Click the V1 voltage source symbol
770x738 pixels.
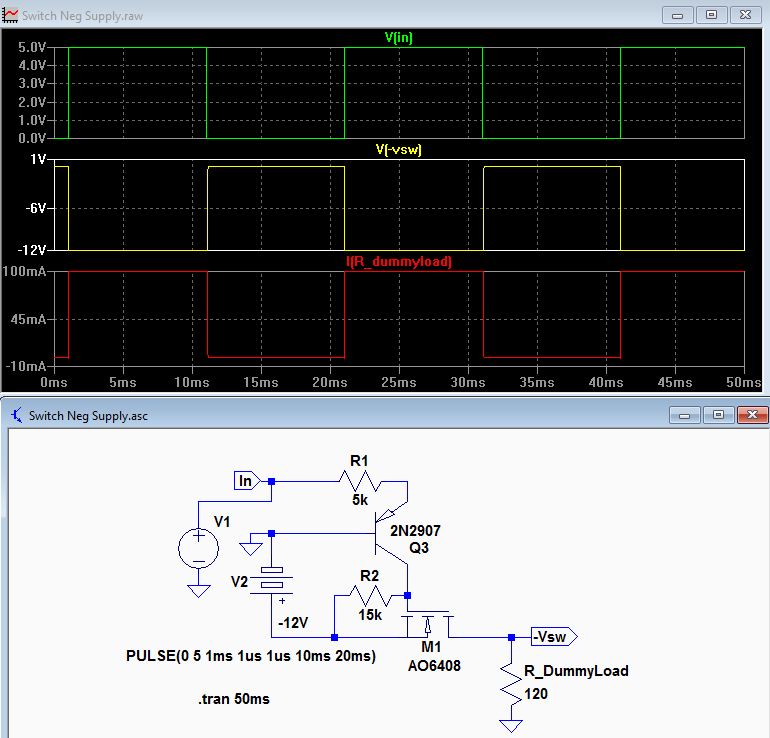198,548
